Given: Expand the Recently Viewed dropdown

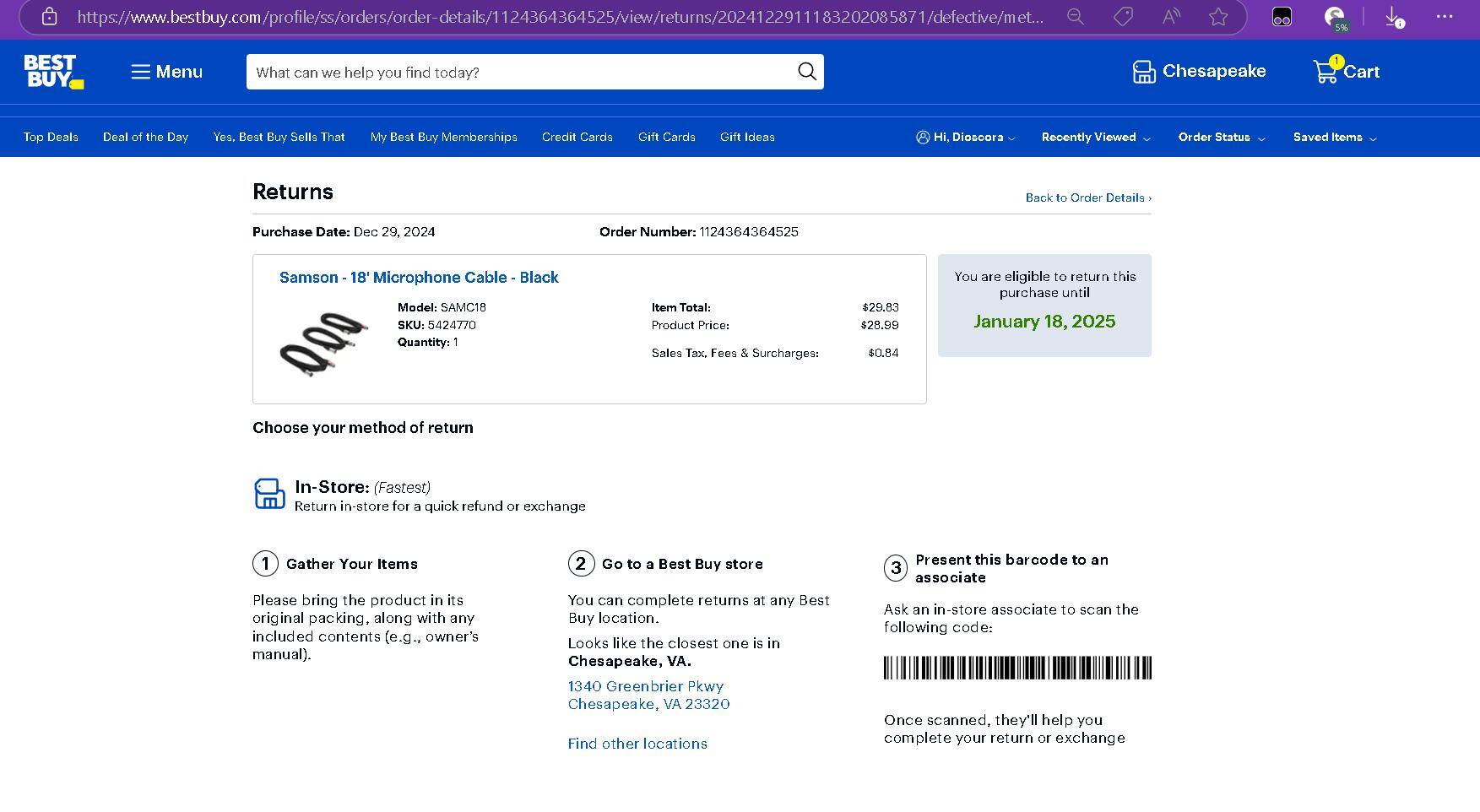Looking at the screenshot, I should point(1095,138).
